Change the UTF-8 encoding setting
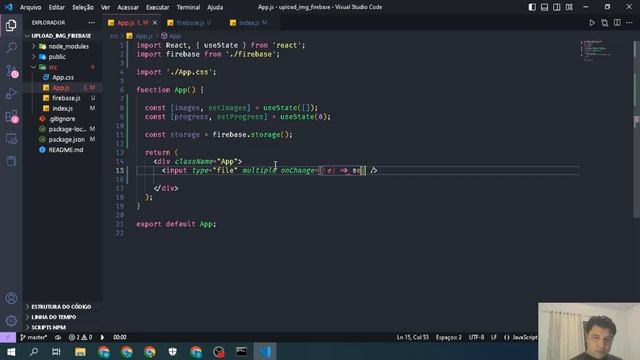Image resolution: width=640 pixels, height=360 pixels. tap(476, 337)
